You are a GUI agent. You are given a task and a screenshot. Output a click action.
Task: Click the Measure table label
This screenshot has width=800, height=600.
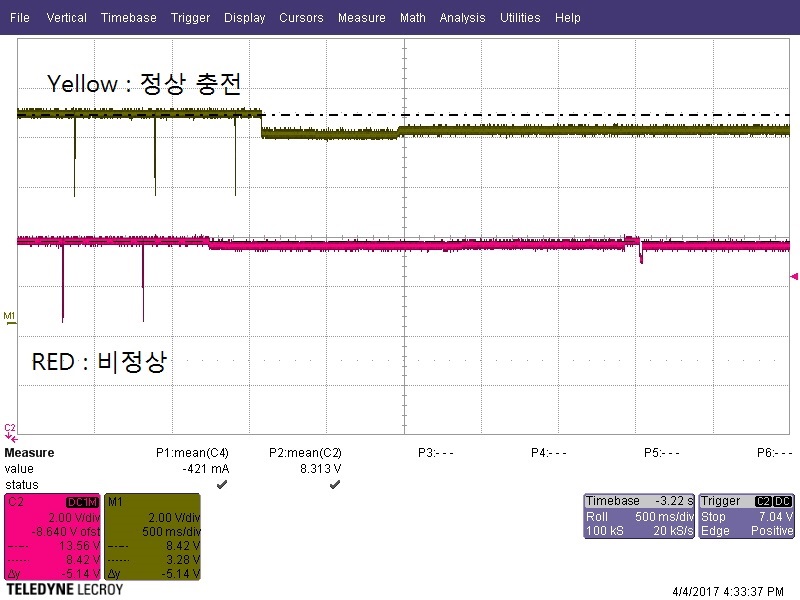[29, 453]
